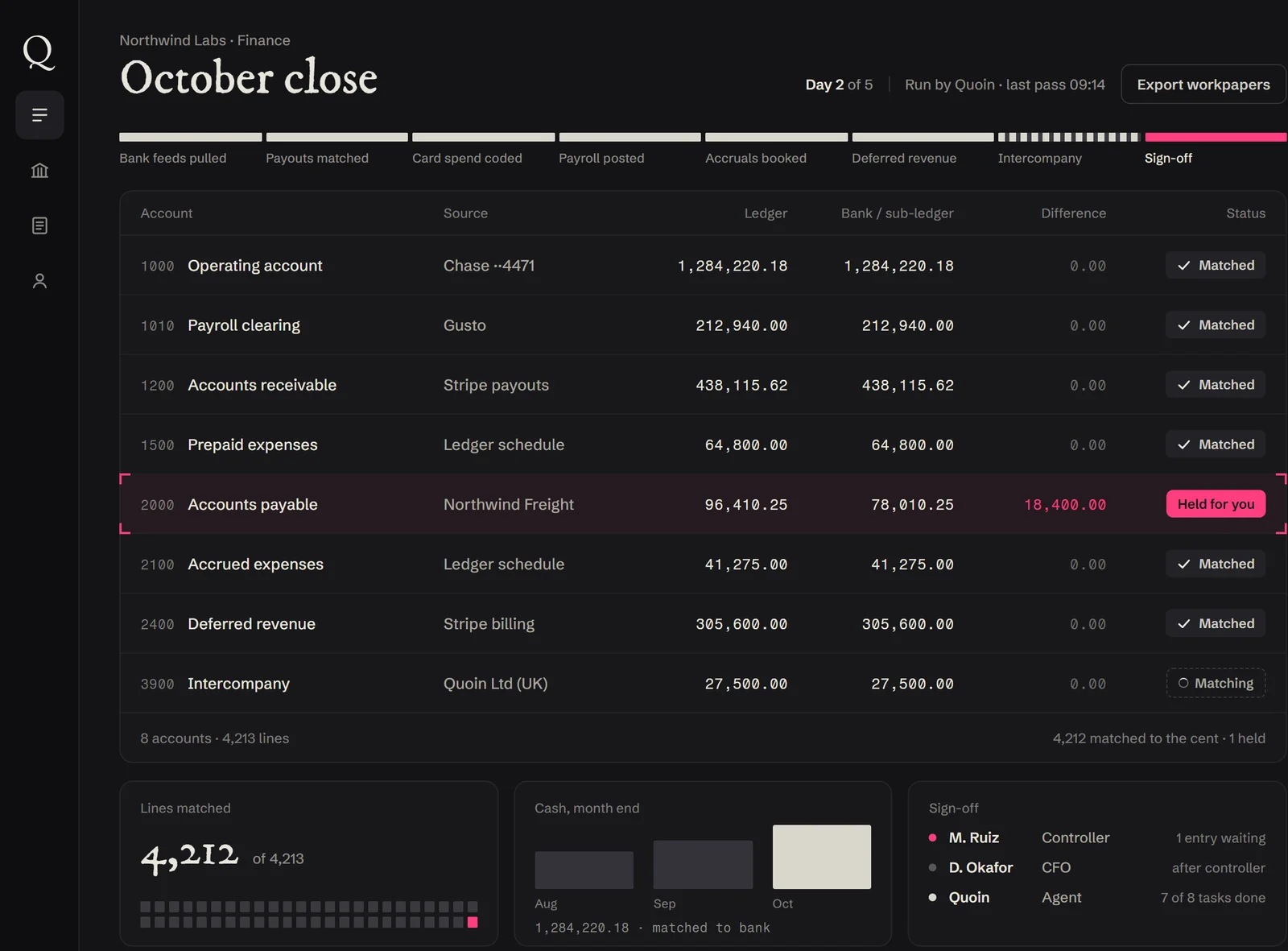Click Quoin Ltd (UK) source cell
Viewport: 1288px width, 951px height.
pos(495,683)
